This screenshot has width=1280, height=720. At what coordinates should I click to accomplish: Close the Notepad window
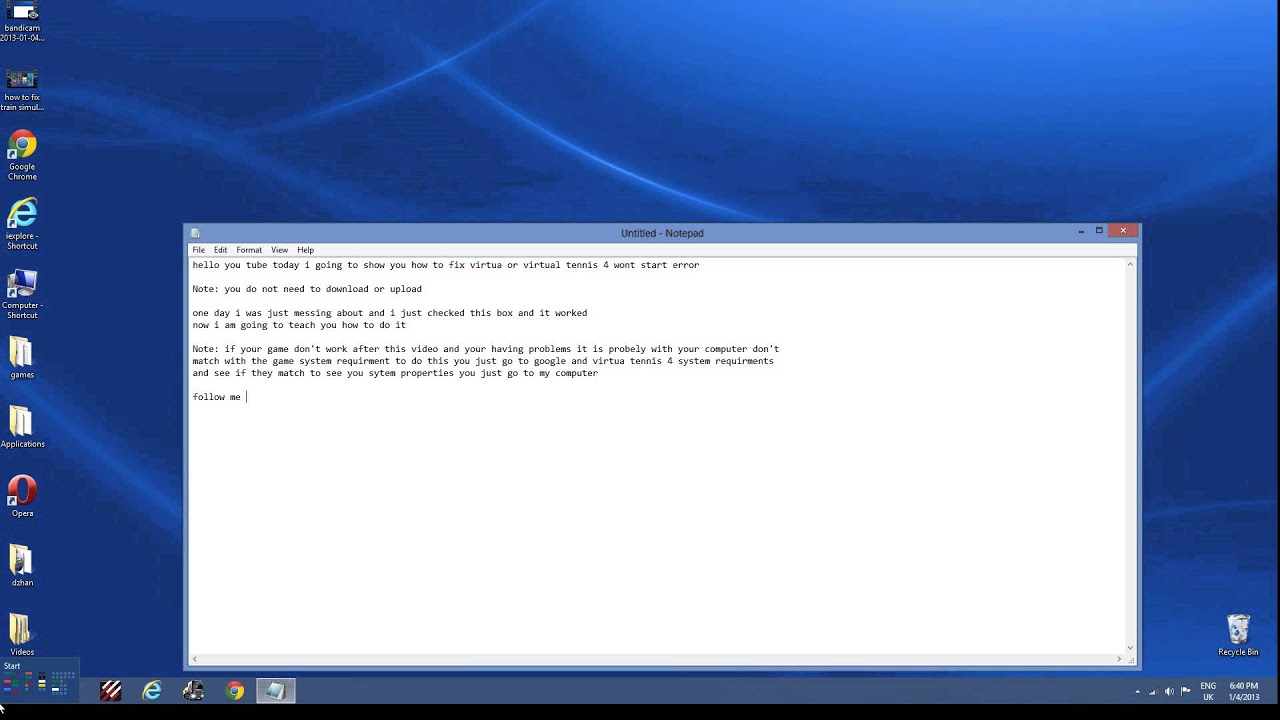1123,231
